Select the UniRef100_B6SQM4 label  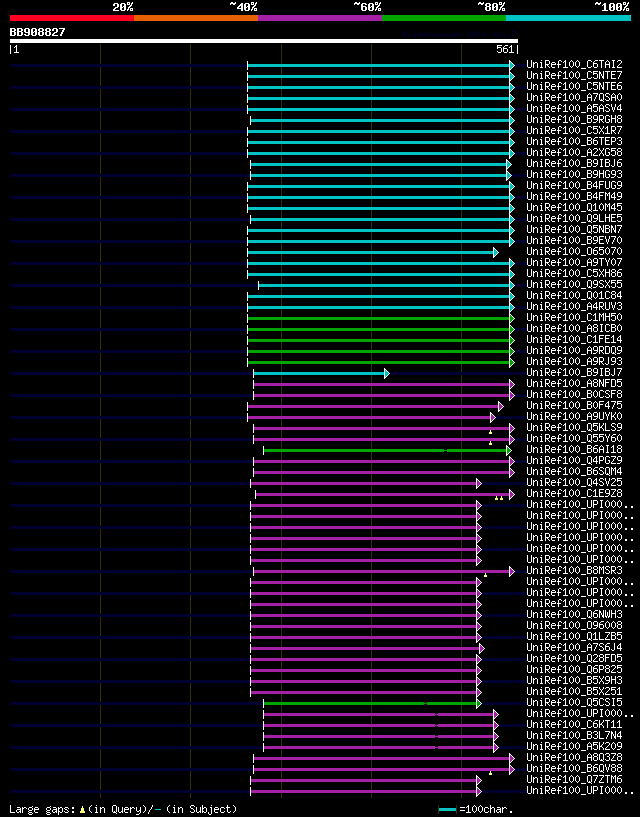click(574, 471)
